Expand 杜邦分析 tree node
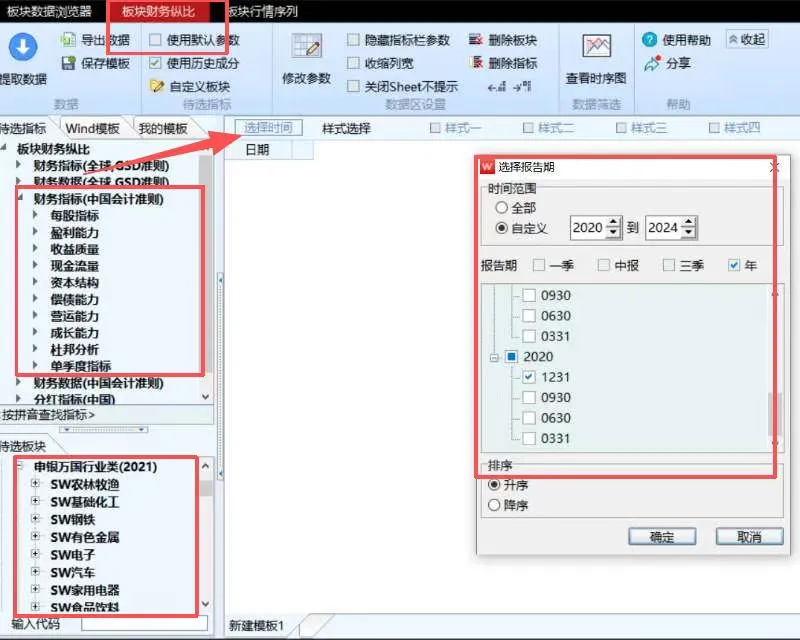Screen dimensions: 800x640 point(35,349)
